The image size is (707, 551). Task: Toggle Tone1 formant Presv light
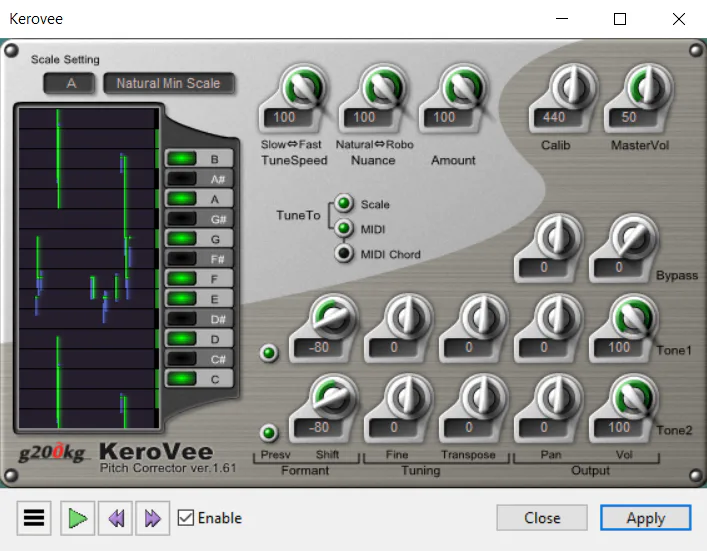269,353
